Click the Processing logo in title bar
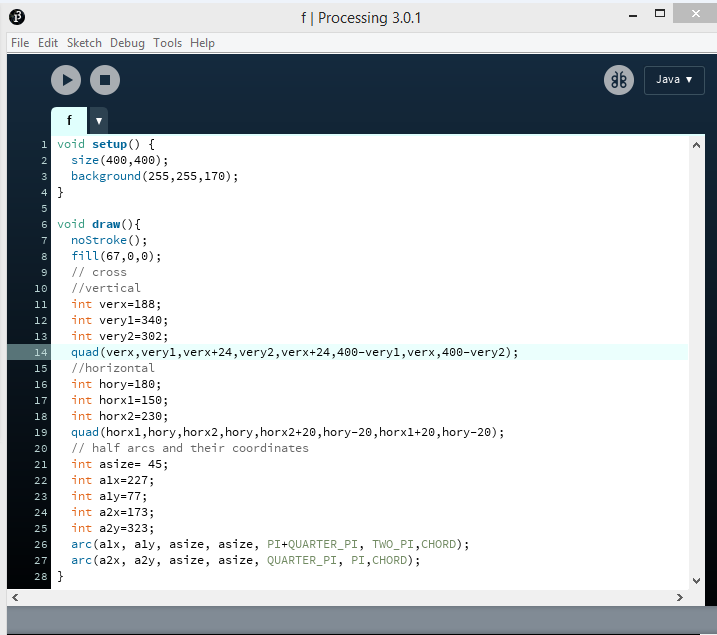Viewport: 717px width, 635px height. [x=18, y=17]
